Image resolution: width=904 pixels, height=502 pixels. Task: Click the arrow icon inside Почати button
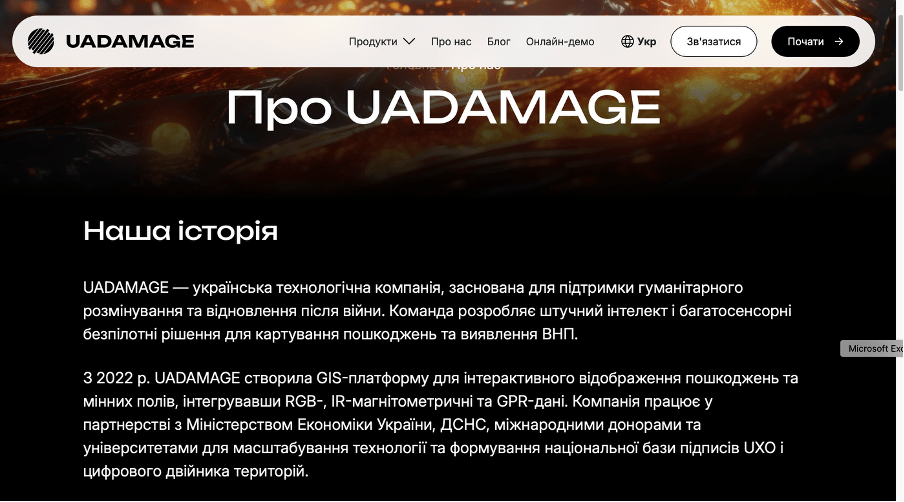point(839,42)
